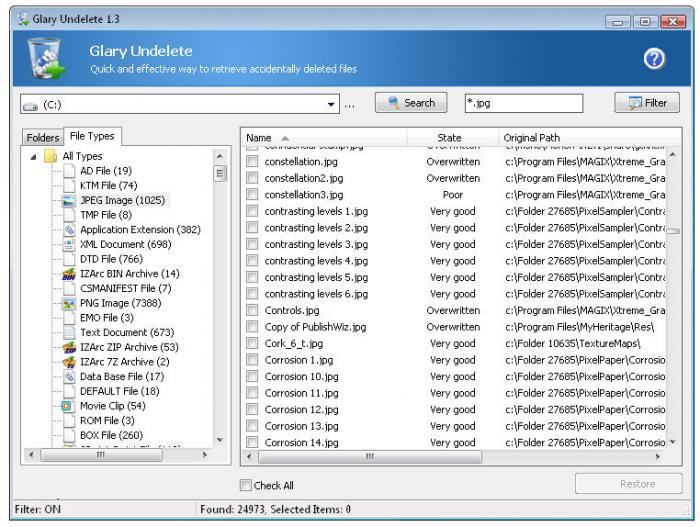Collapse the All Types tree node
Screen dimensions: 700x527
point(33,157)
